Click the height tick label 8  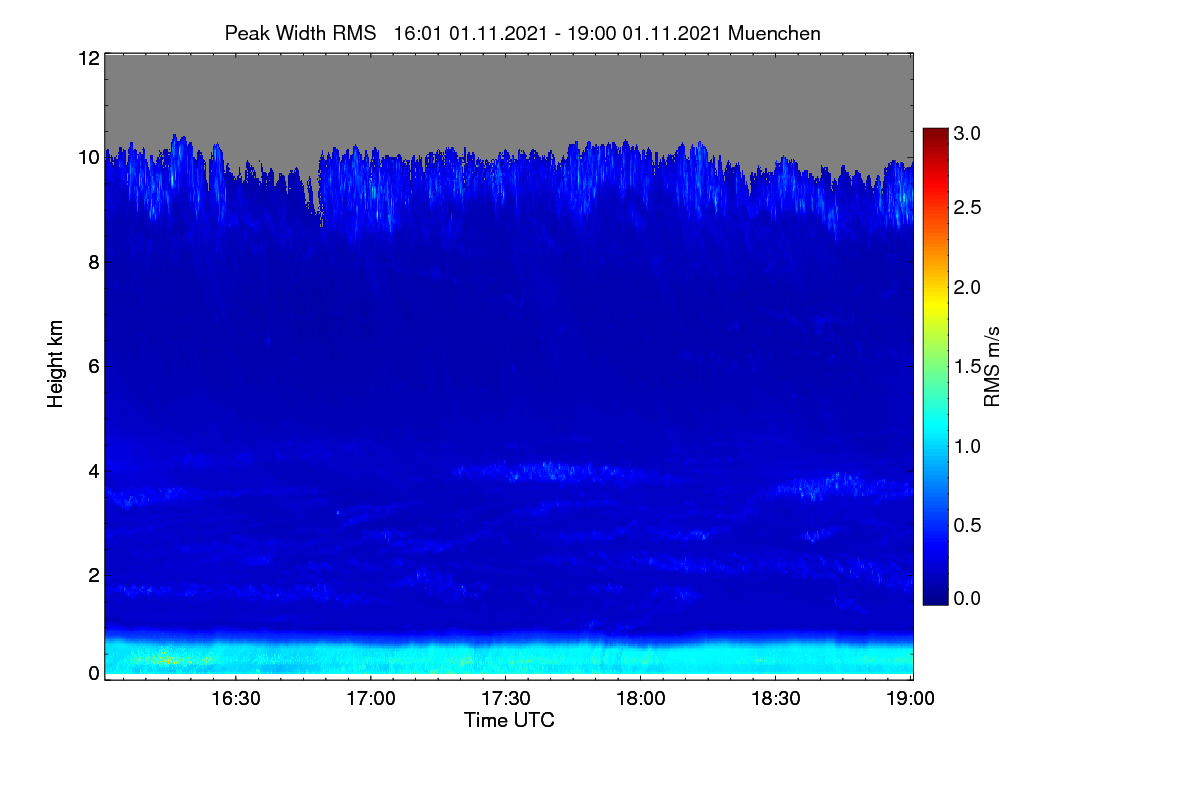click(x=93, y=262)
